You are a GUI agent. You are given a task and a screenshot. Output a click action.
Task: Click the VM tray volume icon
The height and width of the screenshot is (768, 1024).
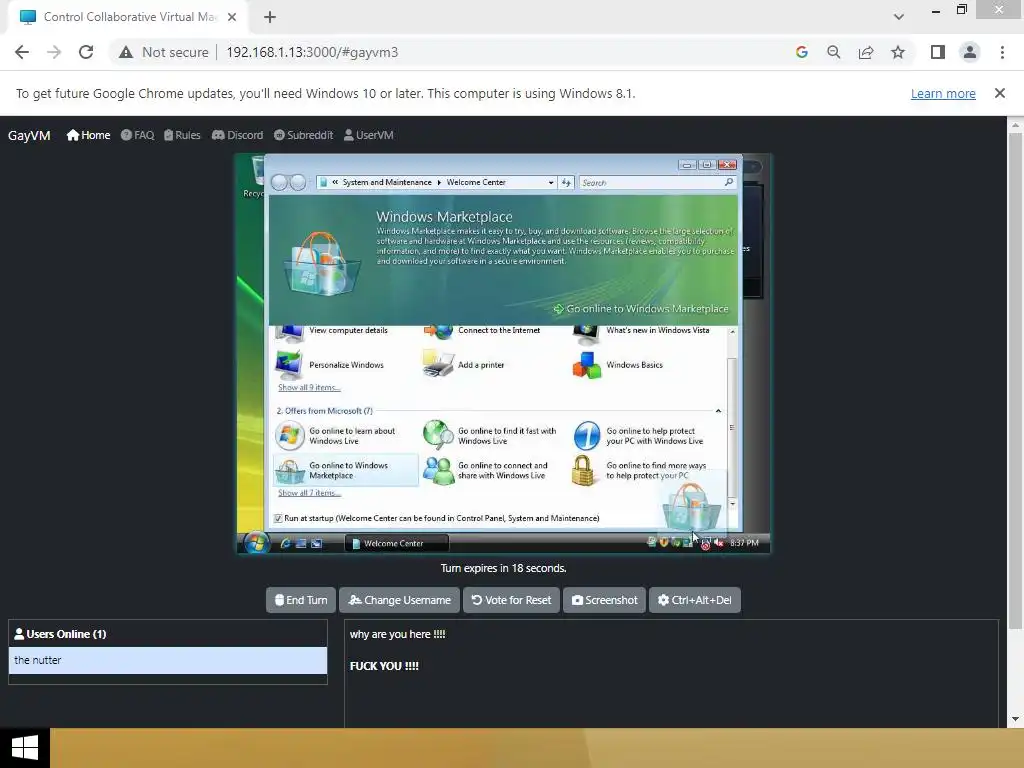click(718, 543)
